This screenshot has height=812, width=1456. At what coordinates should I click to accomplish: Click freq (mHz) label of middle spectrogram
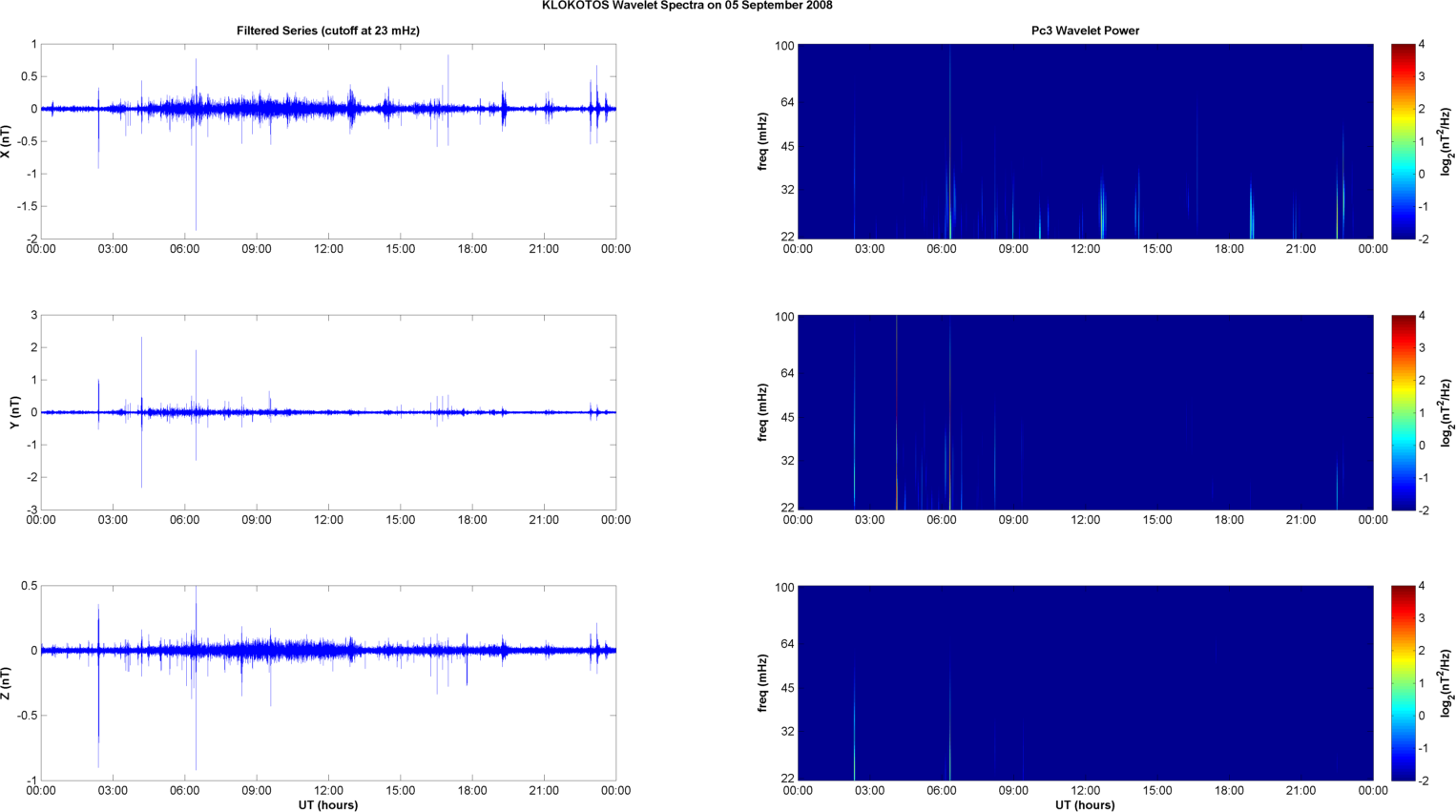[762, 412]
